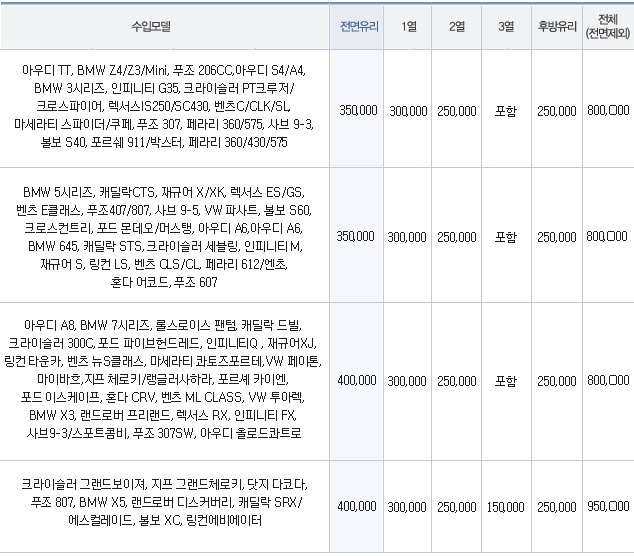Click the 후방유리 column header

pos(557,27)
